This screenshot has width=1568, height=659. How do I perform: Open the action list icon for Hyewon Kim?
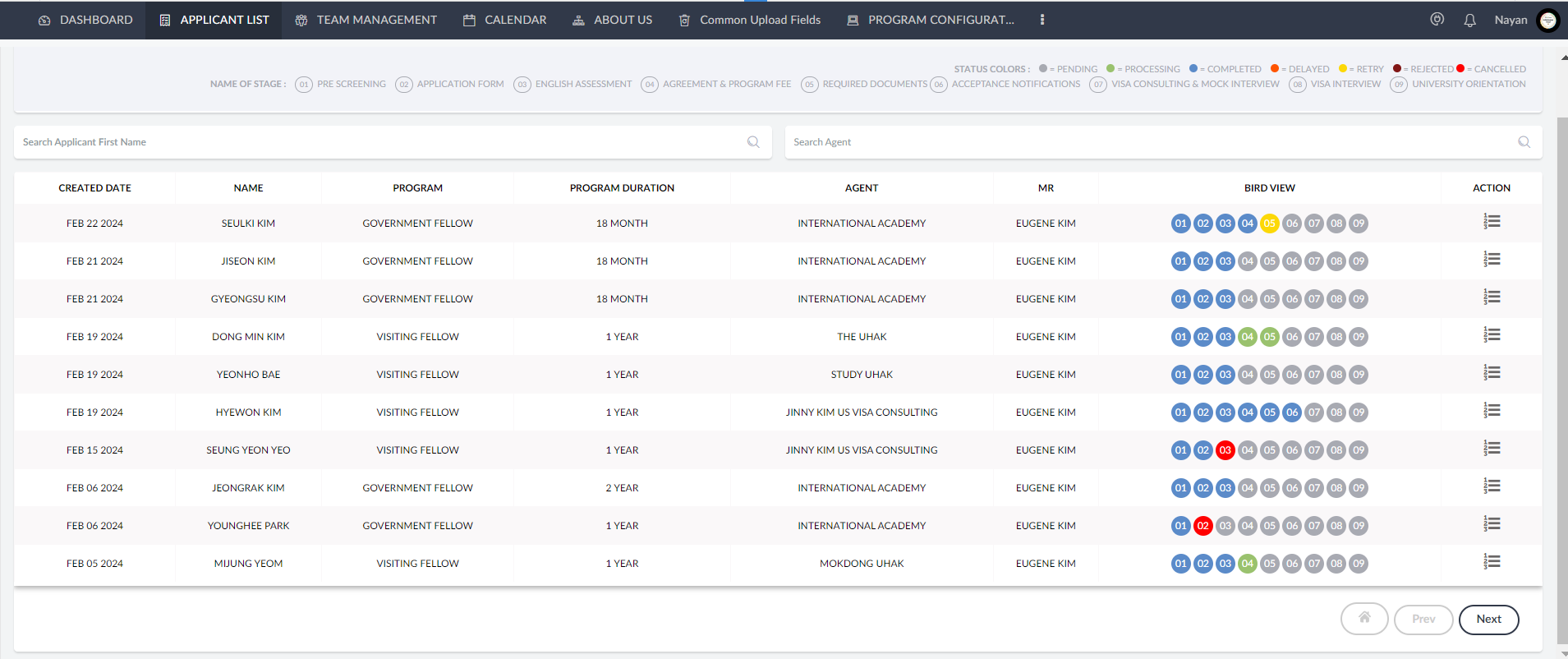pyautogui.click(x=1492, y=411)
